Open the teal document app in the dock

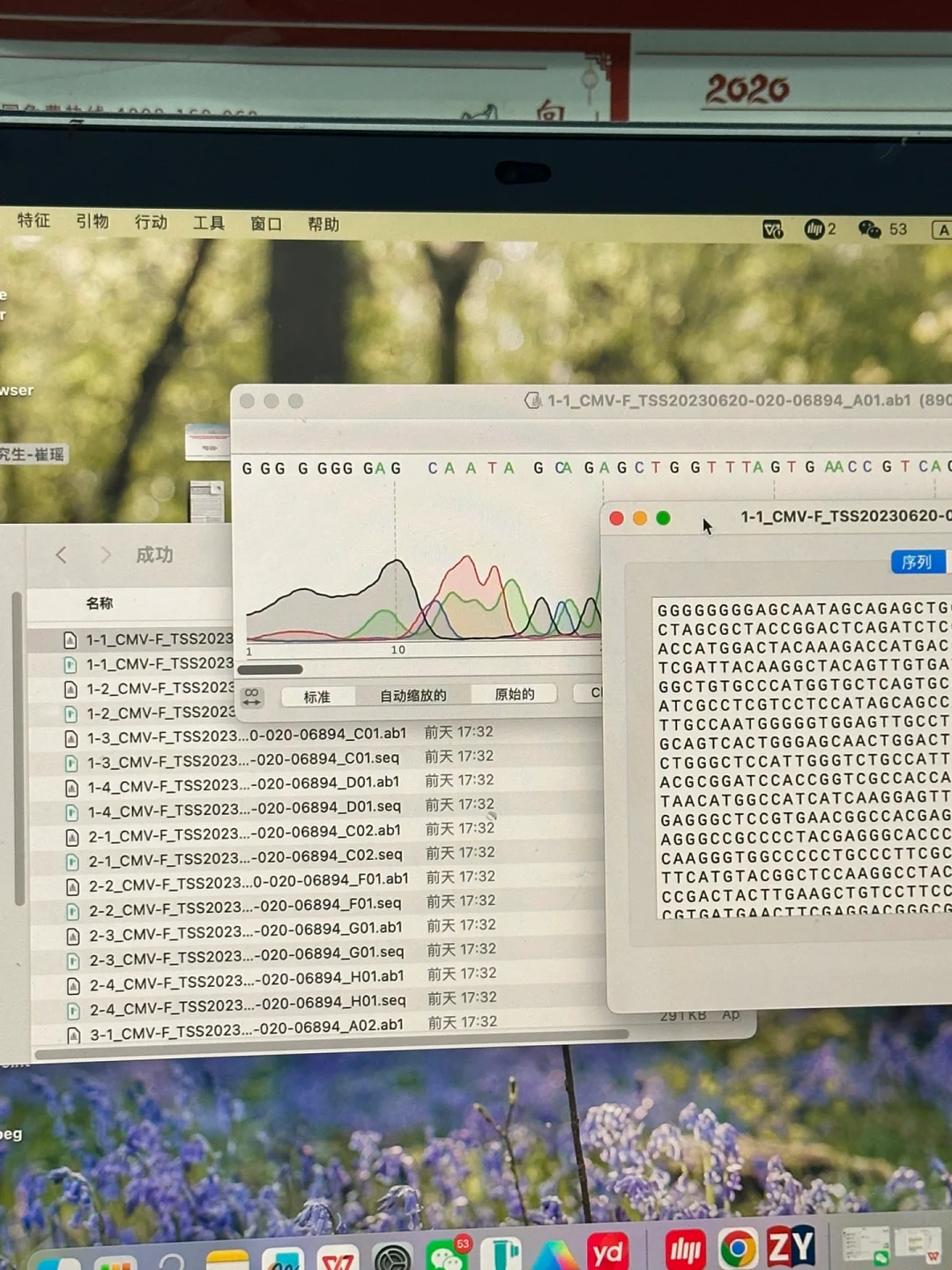[501, 1254]
